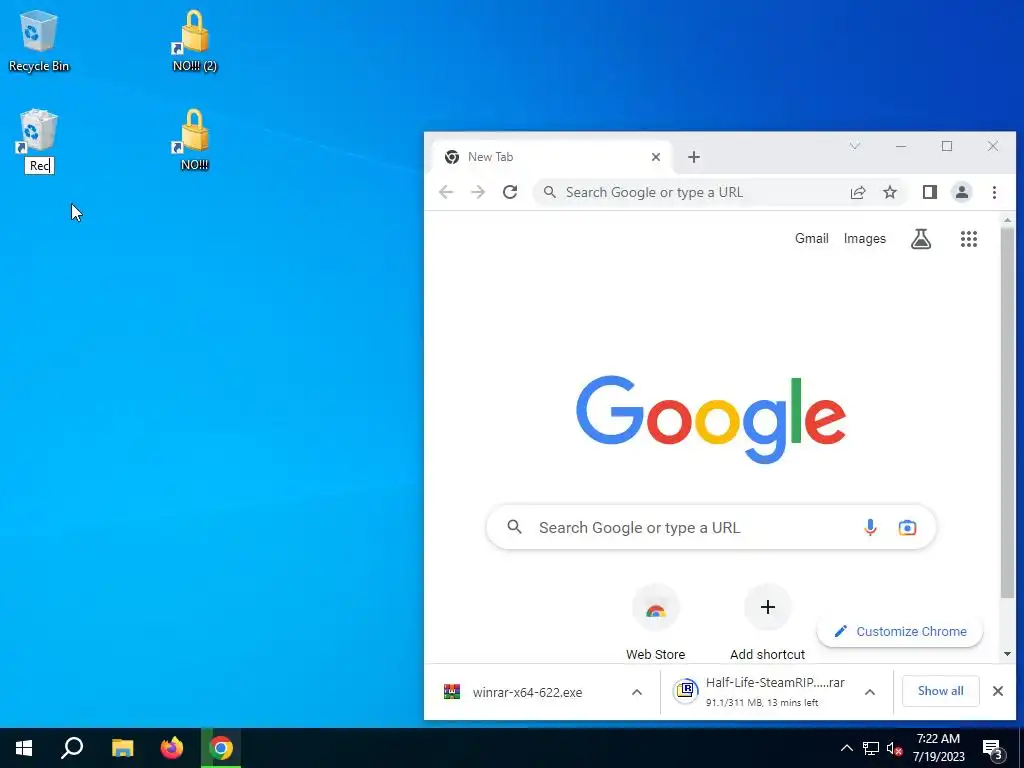Open the Google apps grid
Image resolution: width=1024 pixels, height=768 pixels.
968,239
